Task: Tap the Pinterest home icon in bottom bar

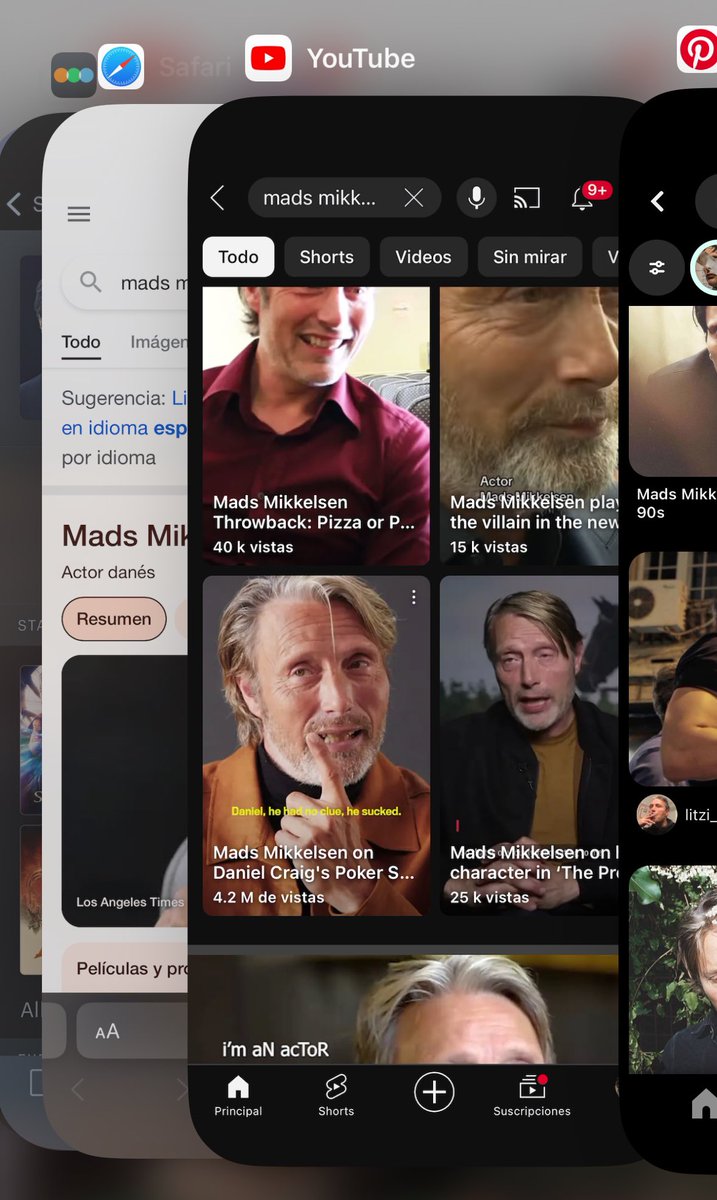Action: (704, 1103)
